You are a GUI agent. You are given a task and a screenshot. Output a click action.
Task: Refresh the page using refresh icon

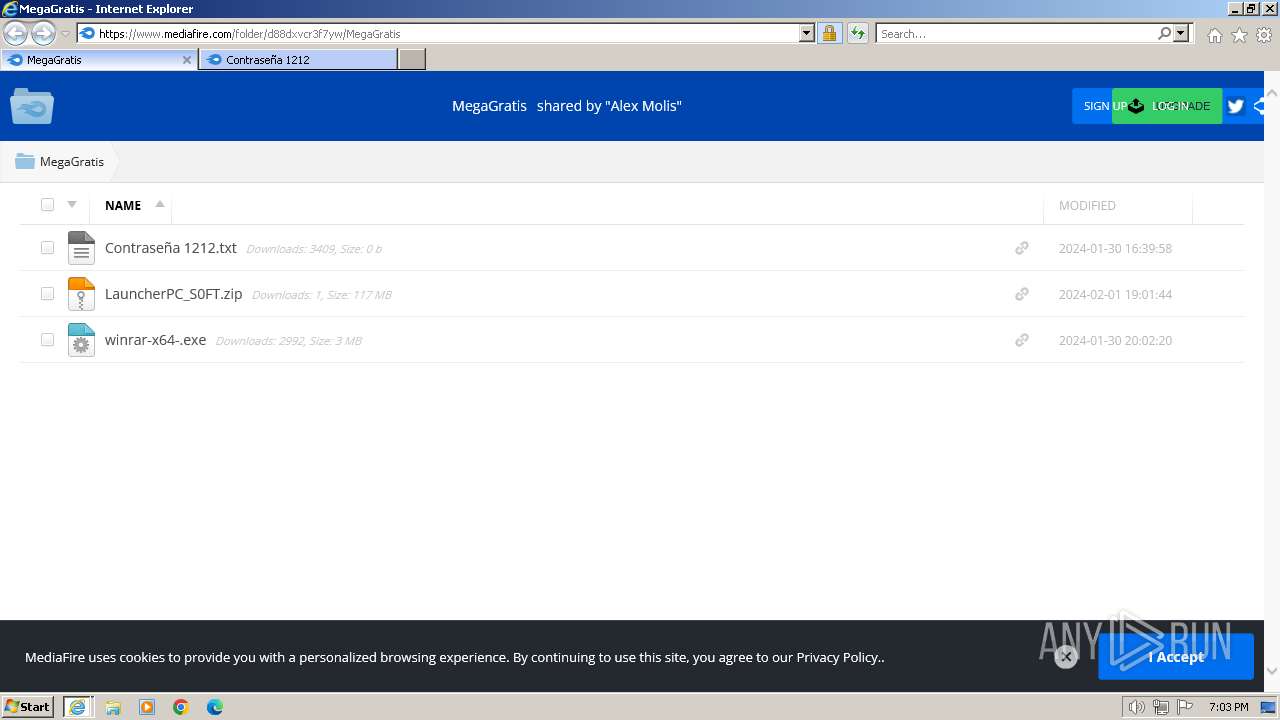coord(857,33)
